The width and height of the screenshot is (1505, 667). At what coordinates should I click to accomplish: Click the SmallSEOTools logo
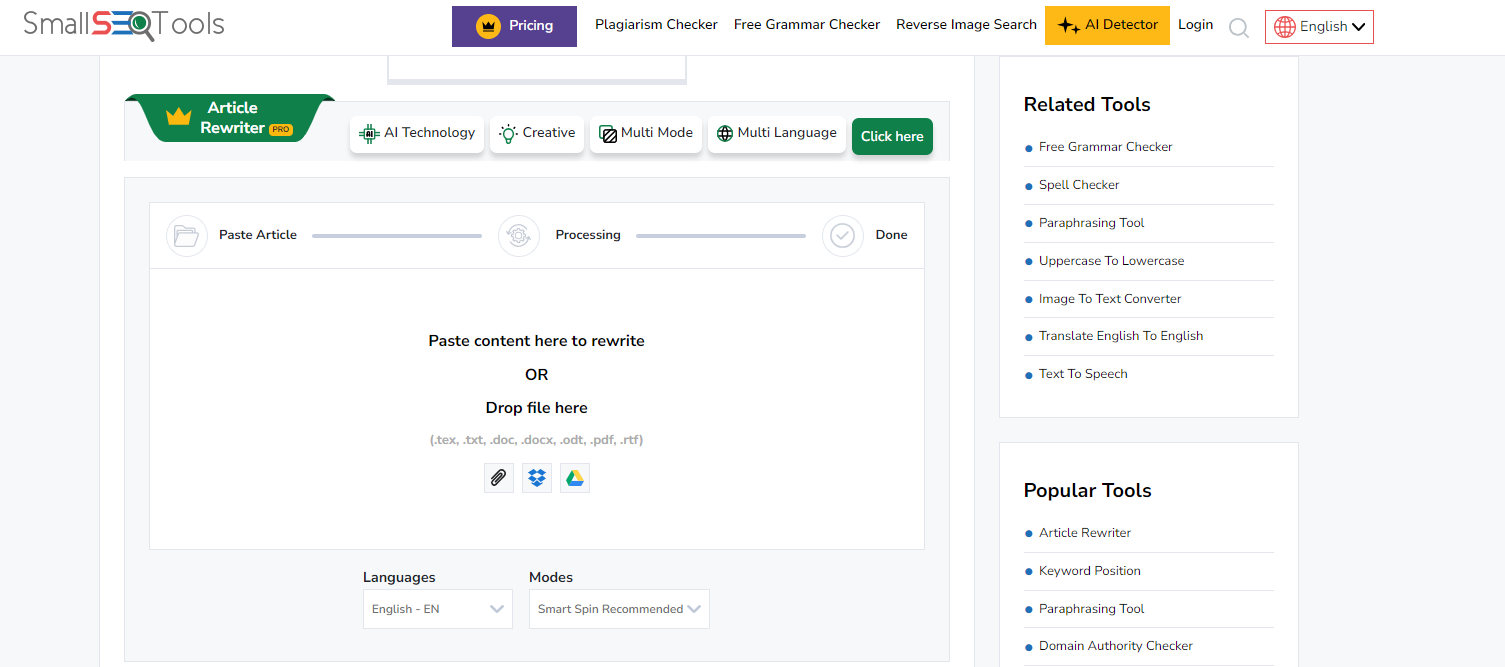click(x=124, y=25)
